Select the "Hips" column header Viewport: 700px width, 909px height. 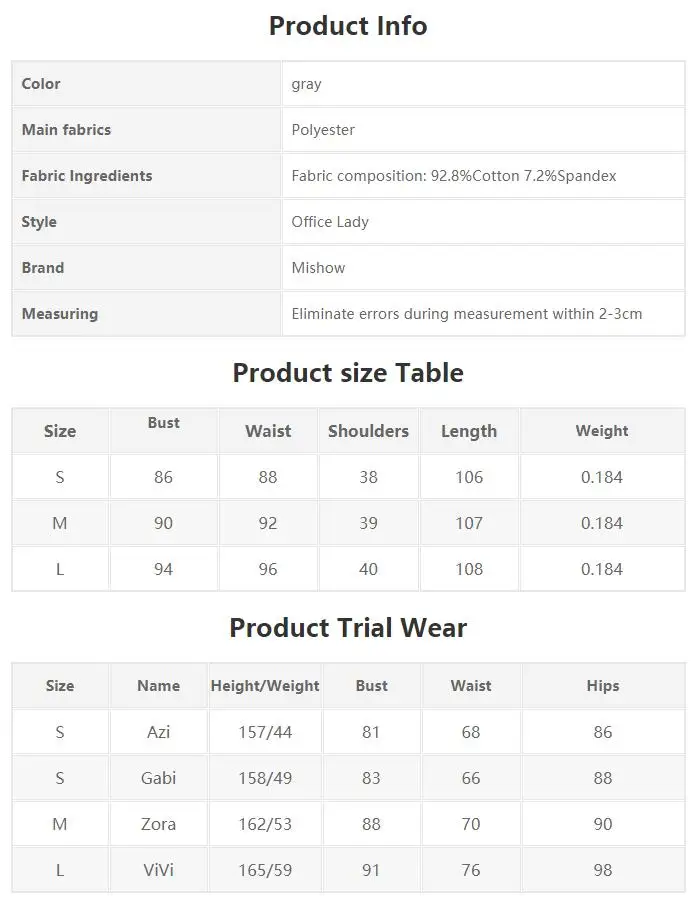[x=603, y=686]
